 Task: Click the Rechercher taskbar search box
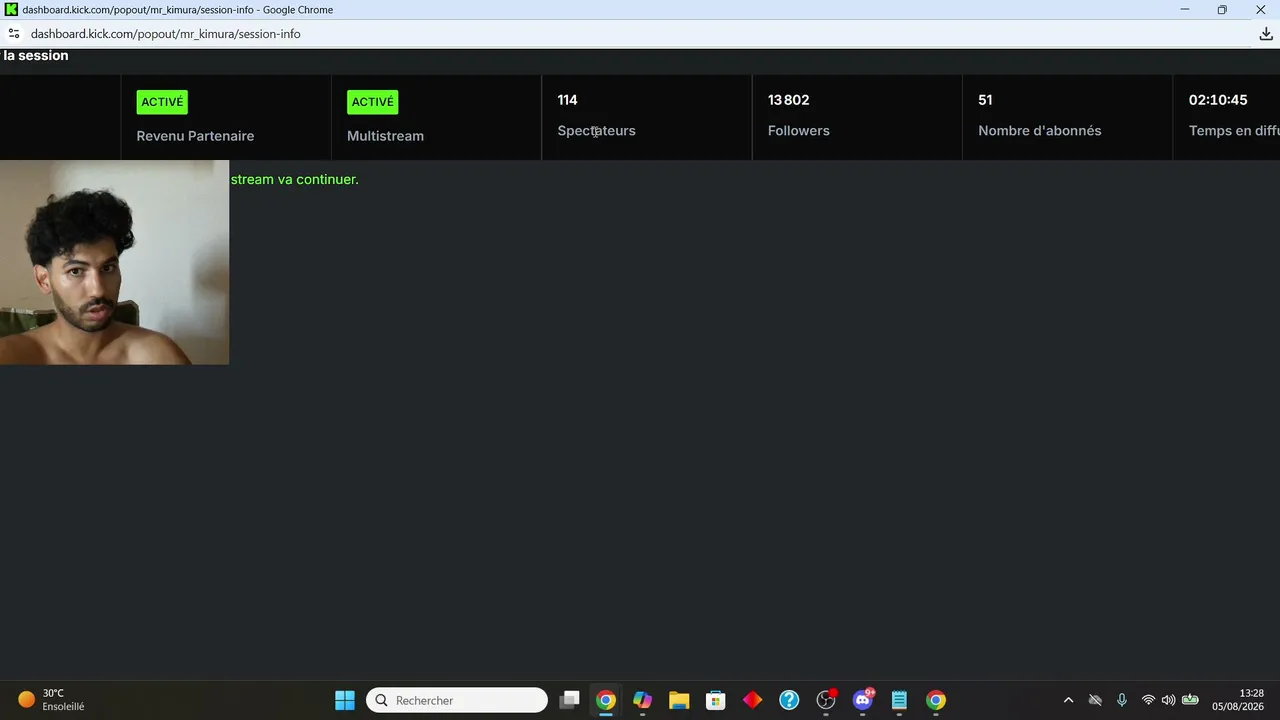coord(457,700)
